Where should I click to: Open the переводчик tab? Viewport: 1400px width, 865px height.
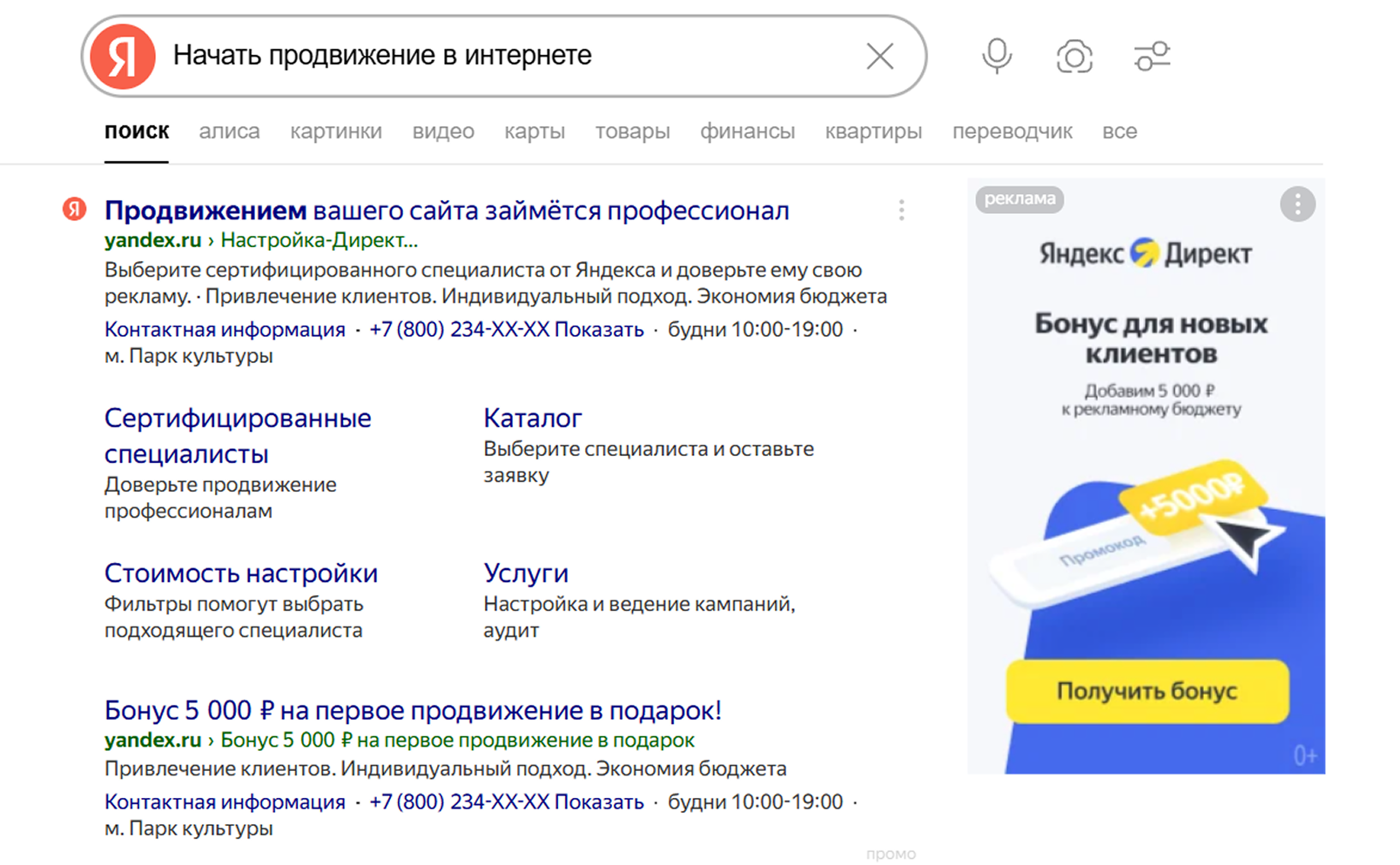[1013, 131]
